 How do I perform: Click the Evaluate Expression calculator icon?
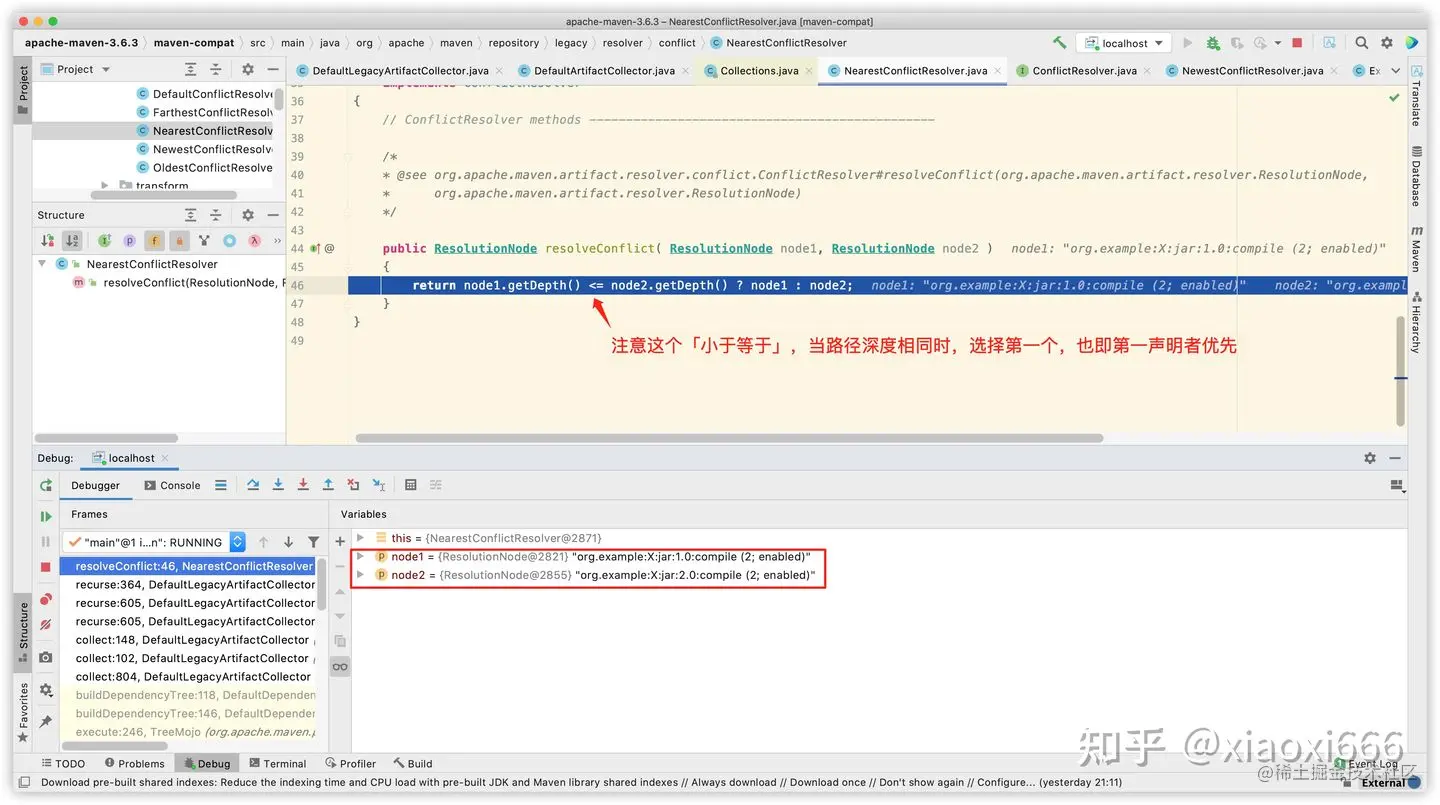click(410, 485)
